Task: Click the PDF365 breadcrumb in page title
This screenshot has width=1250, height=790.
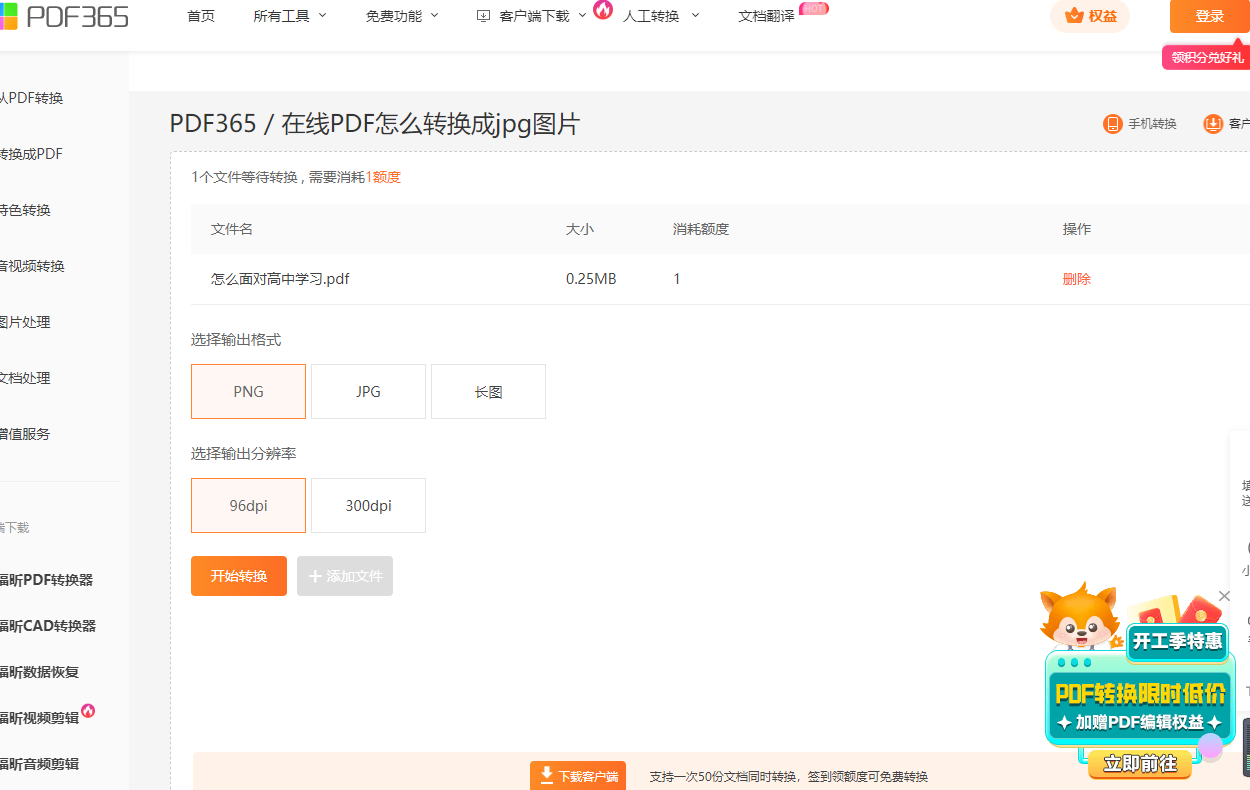Action: pyautogui.click(x=212, y=125)
